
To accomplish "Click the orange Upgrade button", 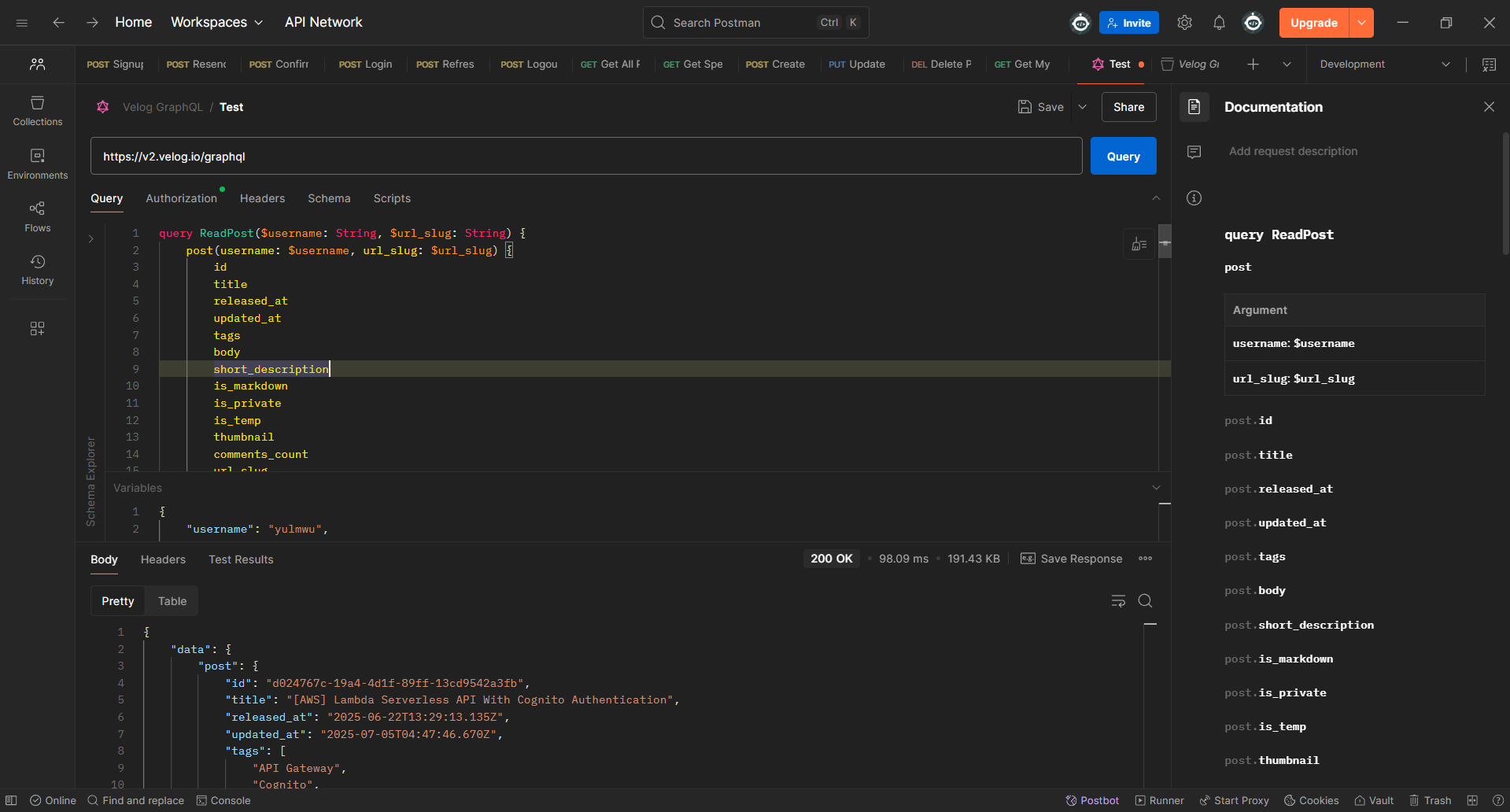I will [x=1313, y=23].
